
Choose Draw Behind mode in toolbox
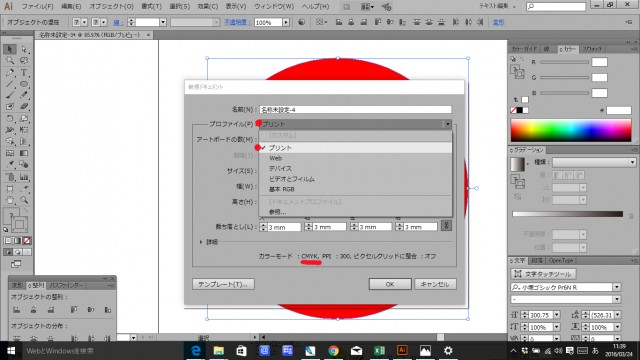tap(18, 252)
